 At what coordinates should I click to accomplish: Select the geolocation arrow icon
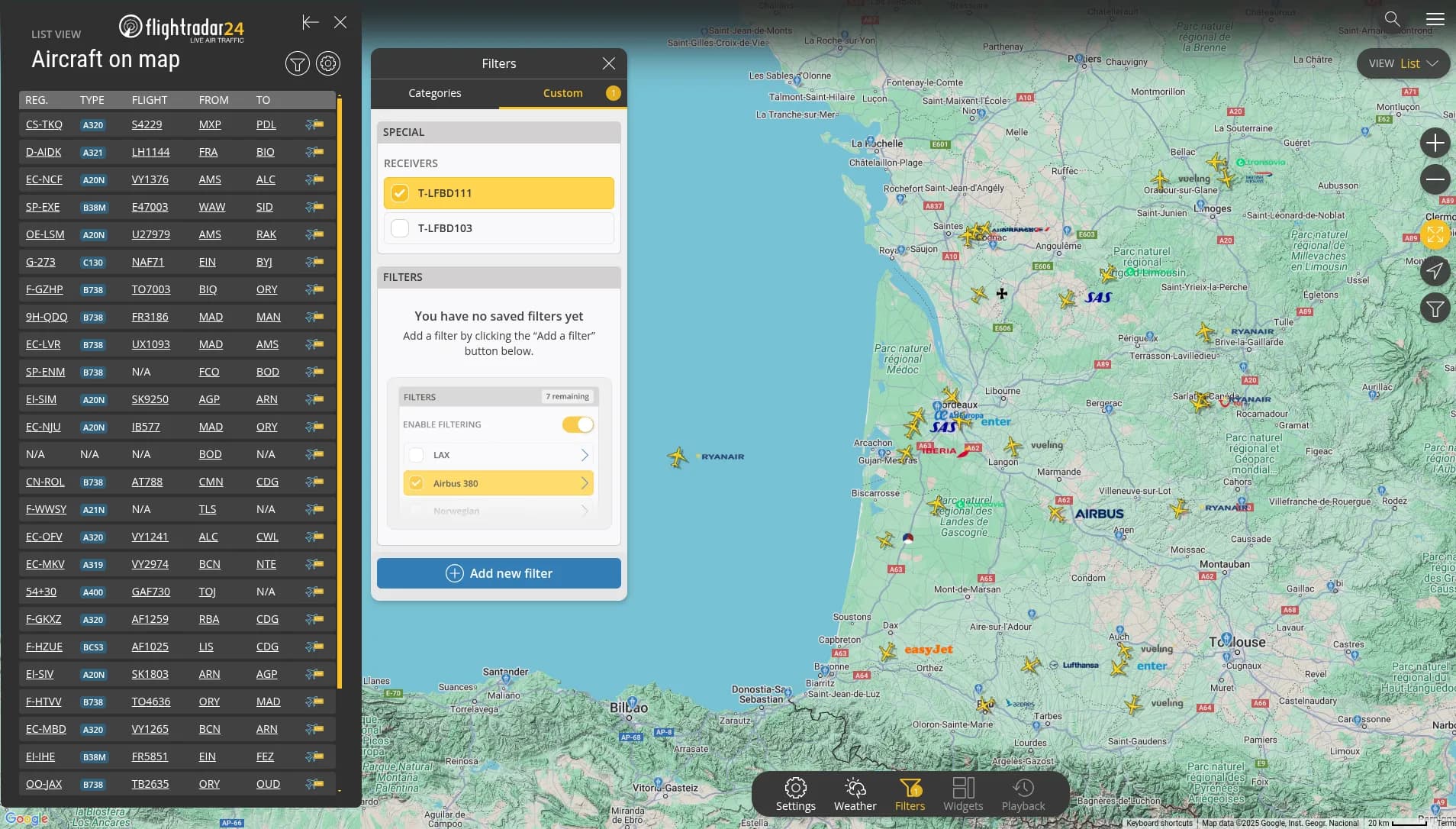pyautogui.click(x=1435, y=272)
